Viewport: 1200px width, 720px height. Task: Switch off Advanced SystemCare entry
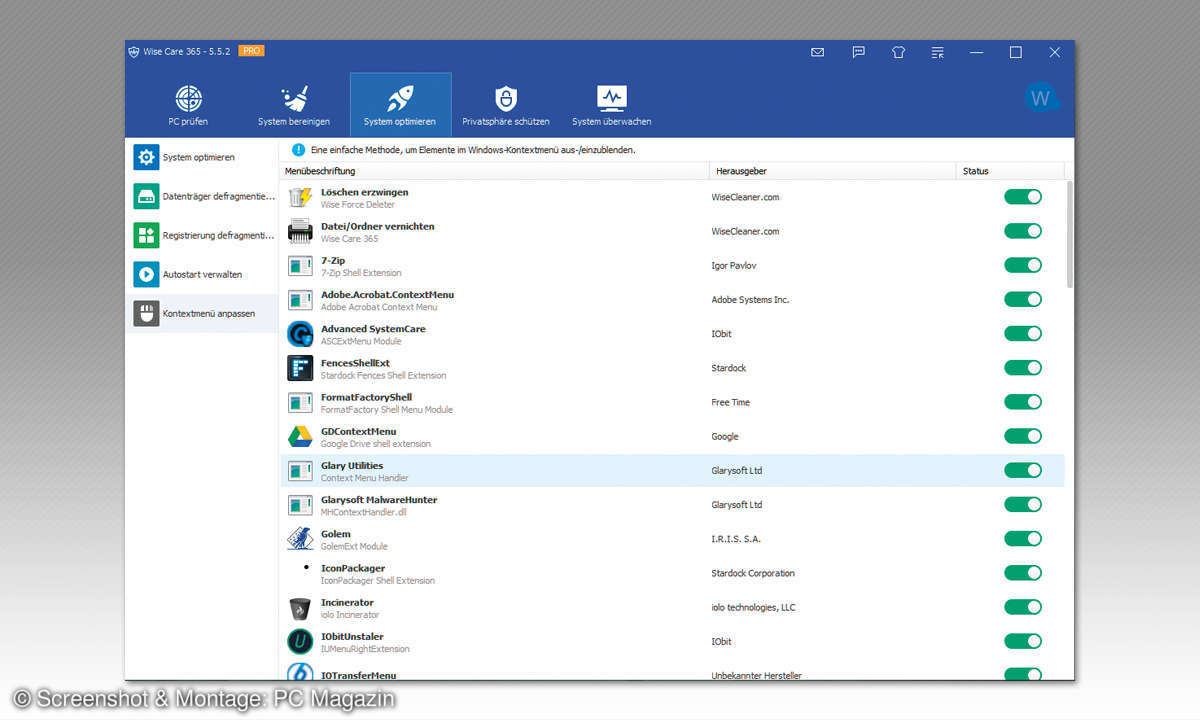pyautogui.click(x=1023, y=333)
